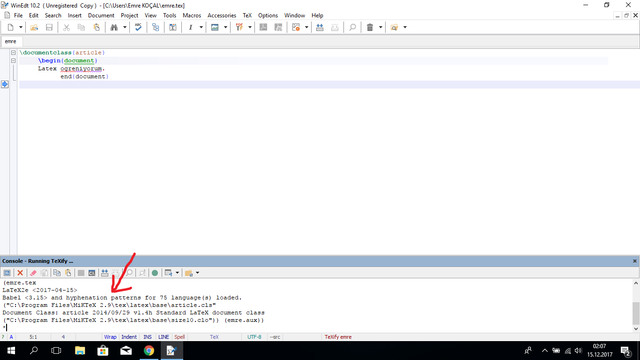Stop running process with red X icon
The height and width of the screenshot is (360, 640).
click(x=20, y=273)
